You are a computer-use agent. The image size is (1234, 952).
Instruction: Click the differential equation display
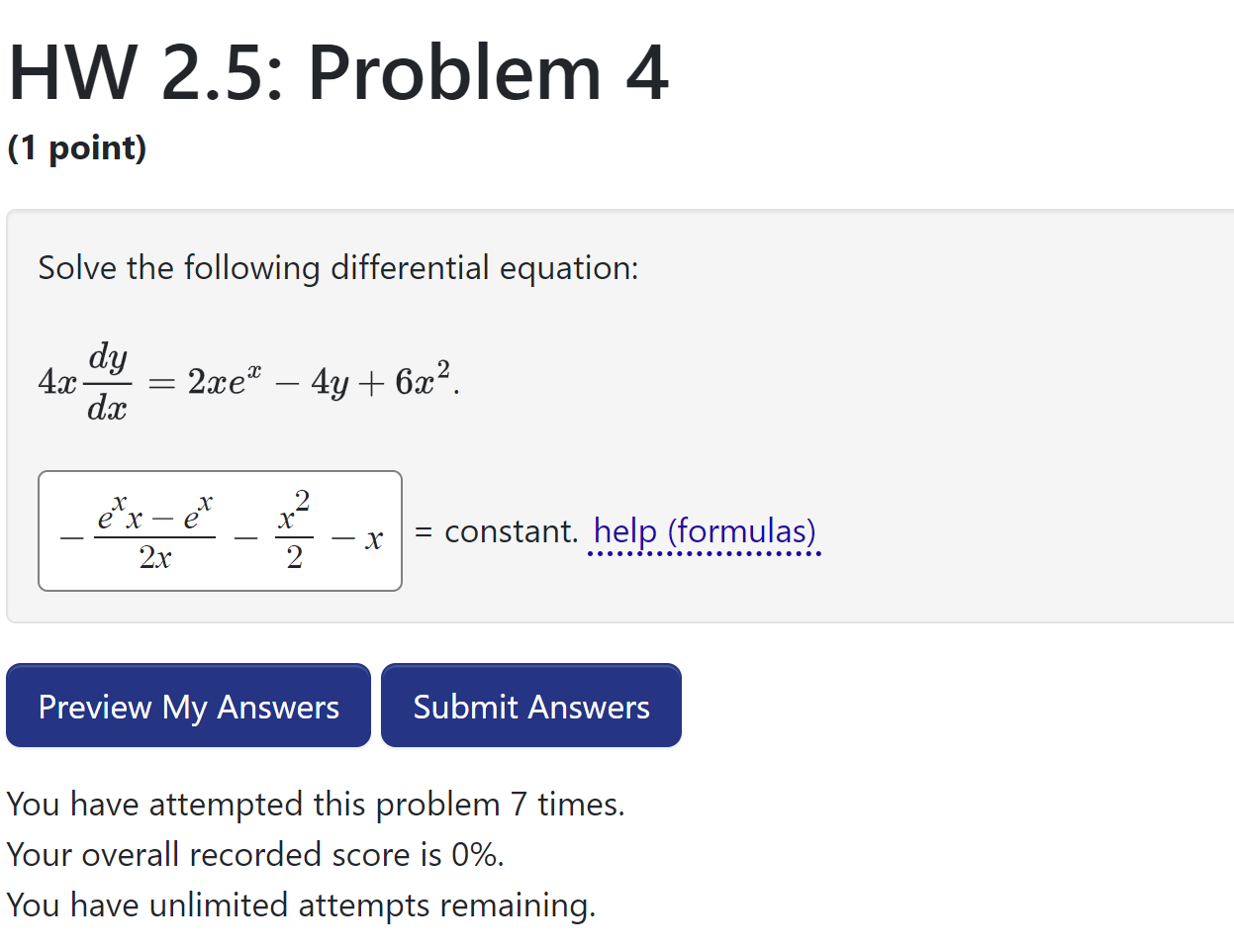247,379
